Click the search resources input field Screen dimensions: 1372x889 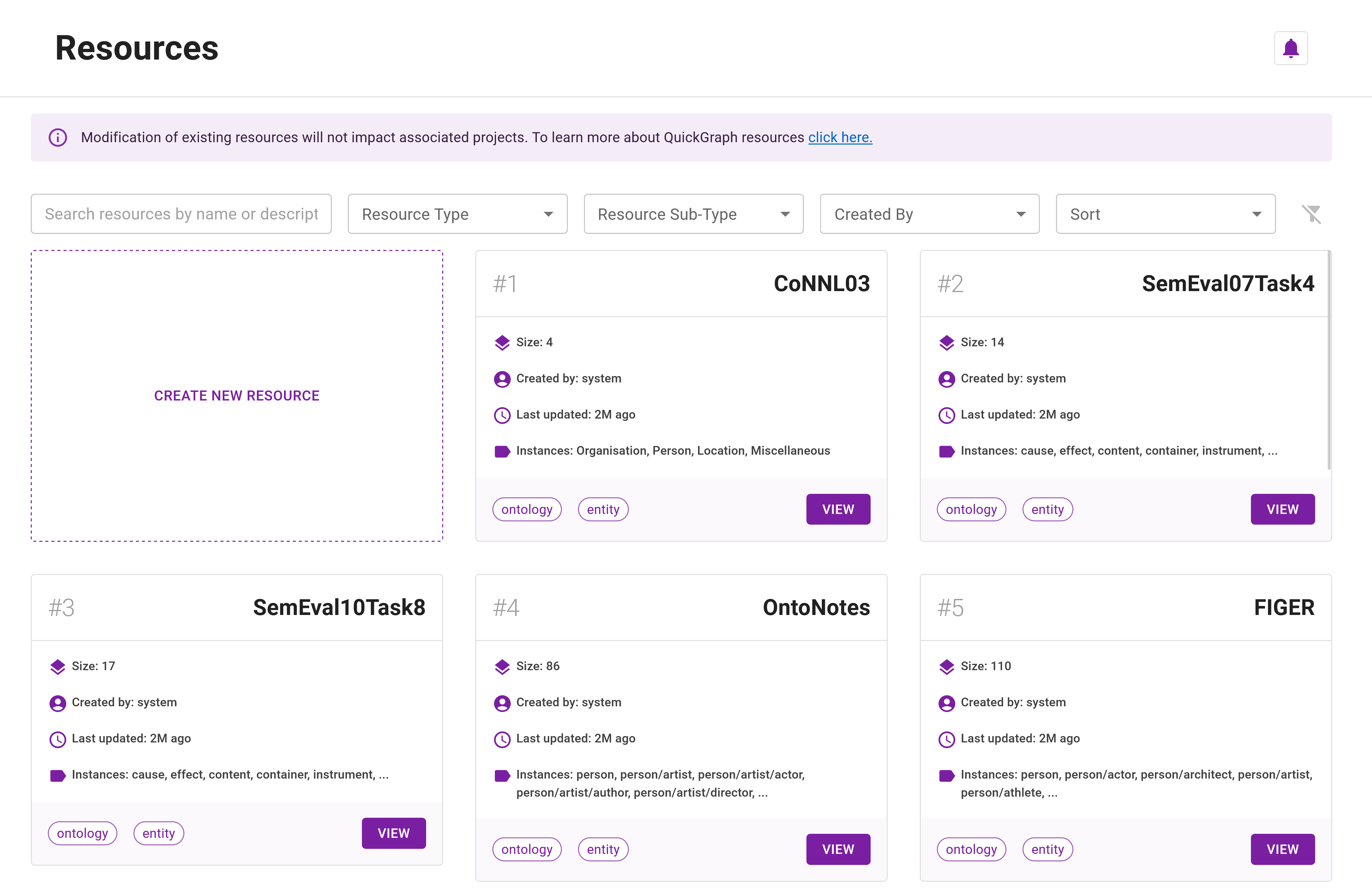[x=181, y=214]
